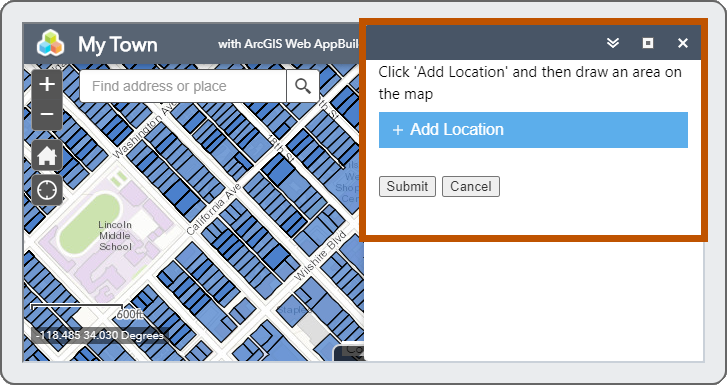Focus the Find address or place field
727x385 pixels.
pyautogui.click(x=183, y=86)
